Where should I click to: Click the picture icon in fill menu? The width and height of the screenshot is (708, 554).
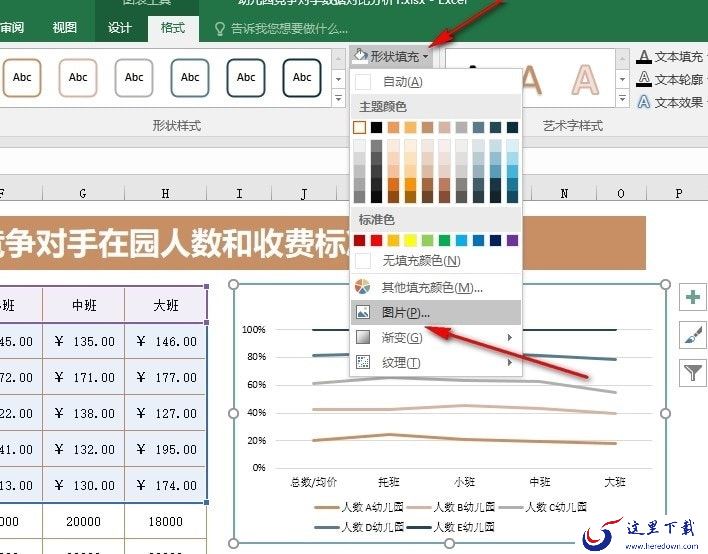[x=363, y=312]
